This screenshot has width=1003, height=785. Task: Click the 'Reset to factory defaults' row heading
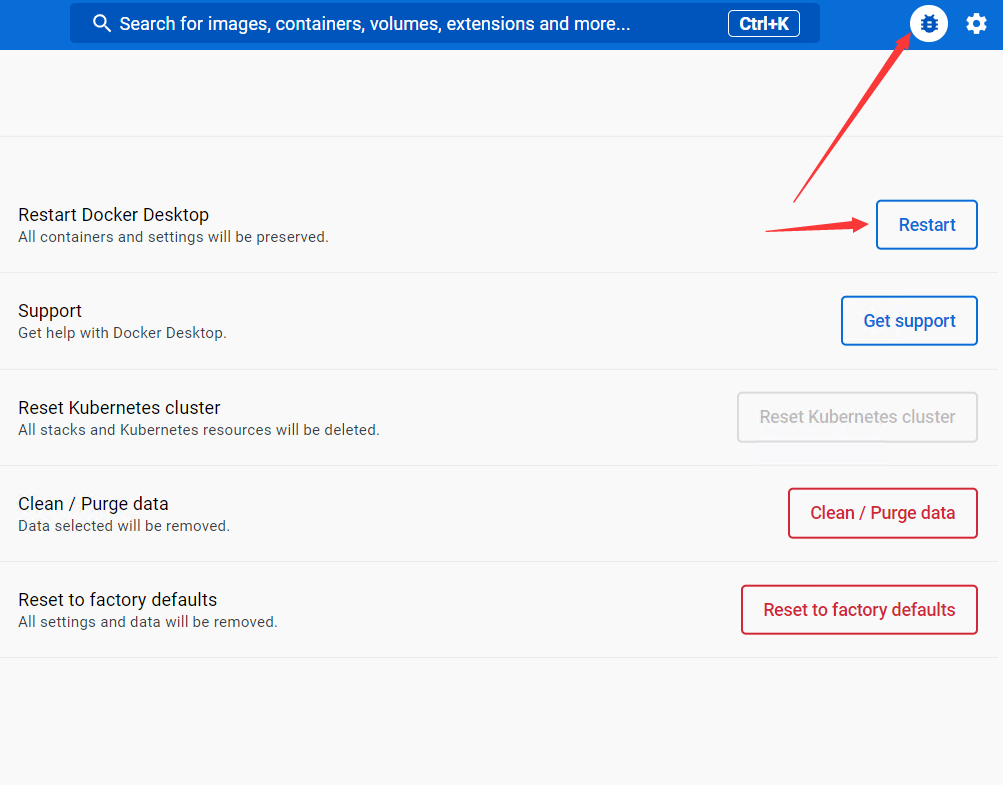(x=118, y=599)
